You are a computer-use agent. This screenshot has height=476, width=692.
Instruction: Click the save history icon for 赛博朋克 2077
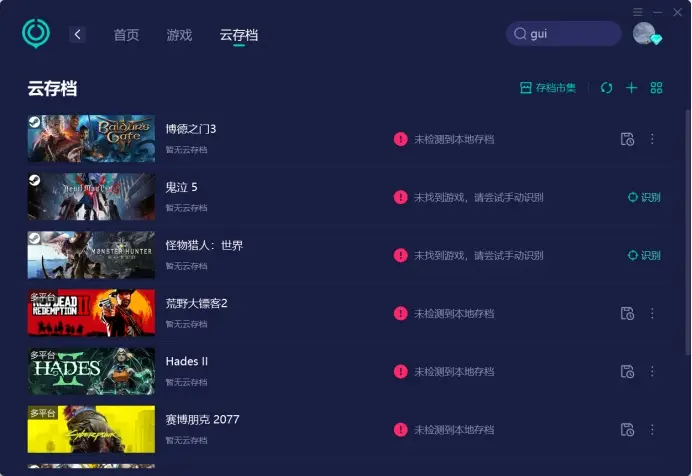click(x=627, y=429)
